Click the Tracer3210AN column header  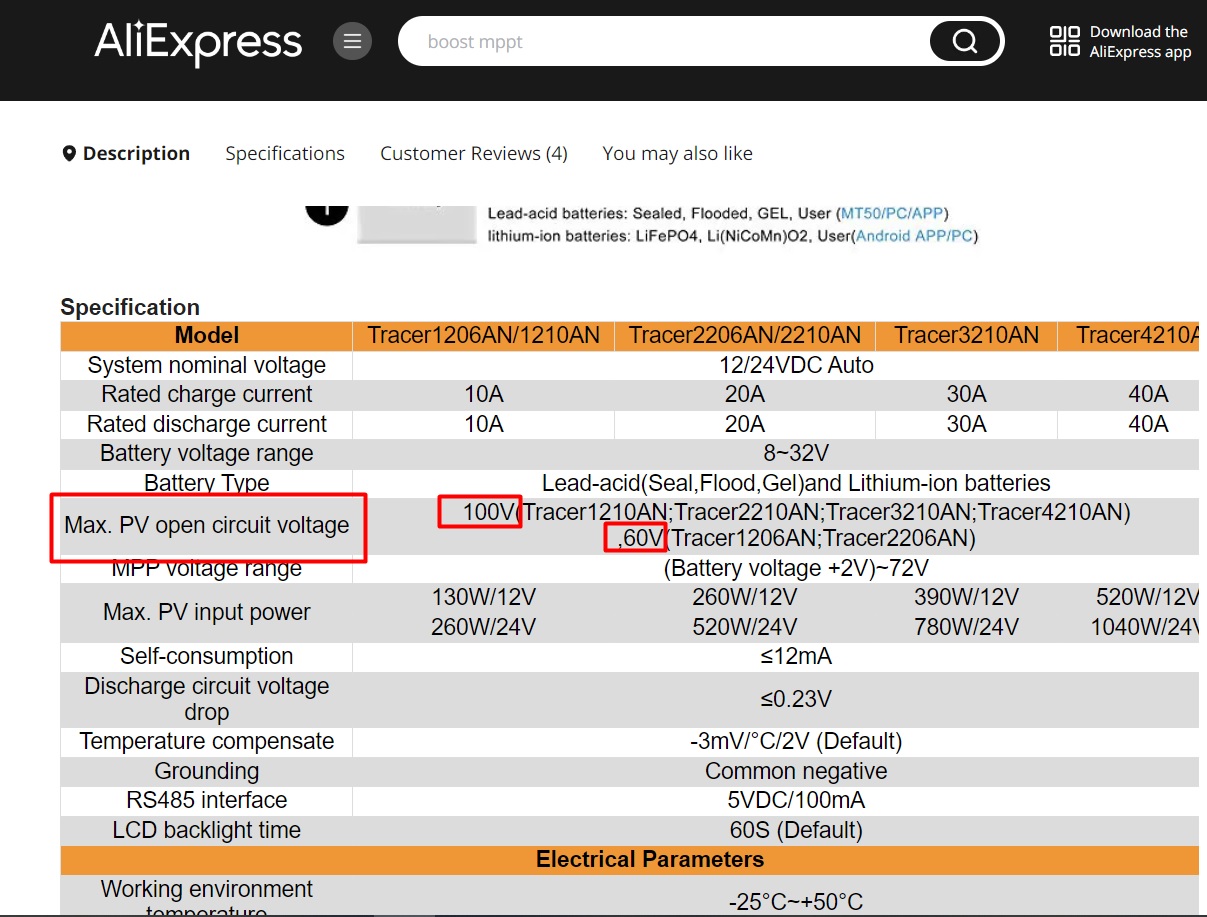click(966, 336)
